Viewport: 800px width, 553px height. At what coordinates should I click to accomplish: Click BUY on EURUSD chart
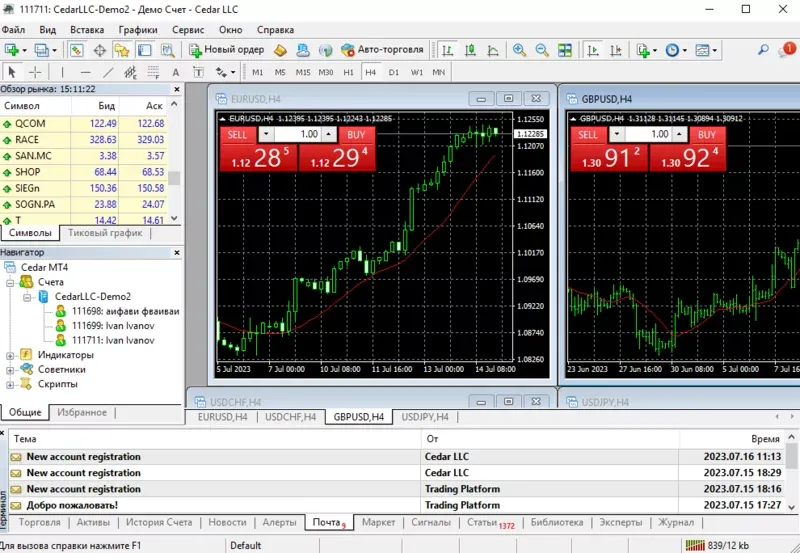click(x=356, y=134)
